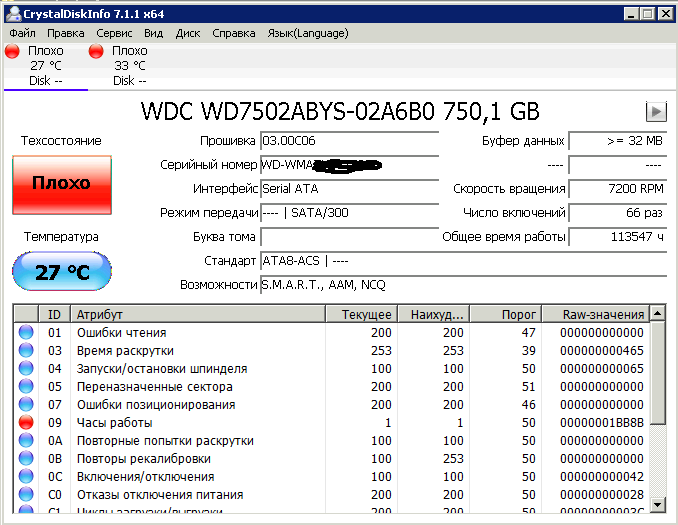Click the Raw-значения column header
Viewport: 678px width, 525px height.
coord(596,314)
